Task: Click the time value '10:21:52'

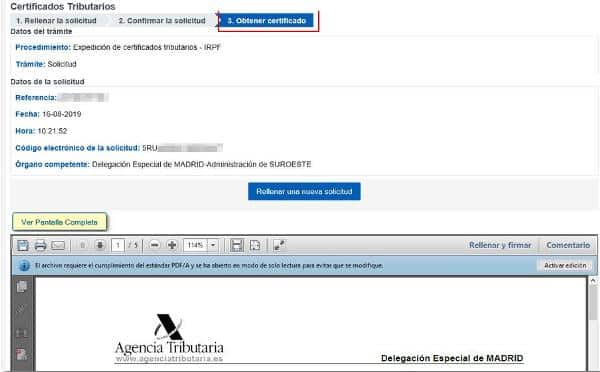Action: pos(52,131)
